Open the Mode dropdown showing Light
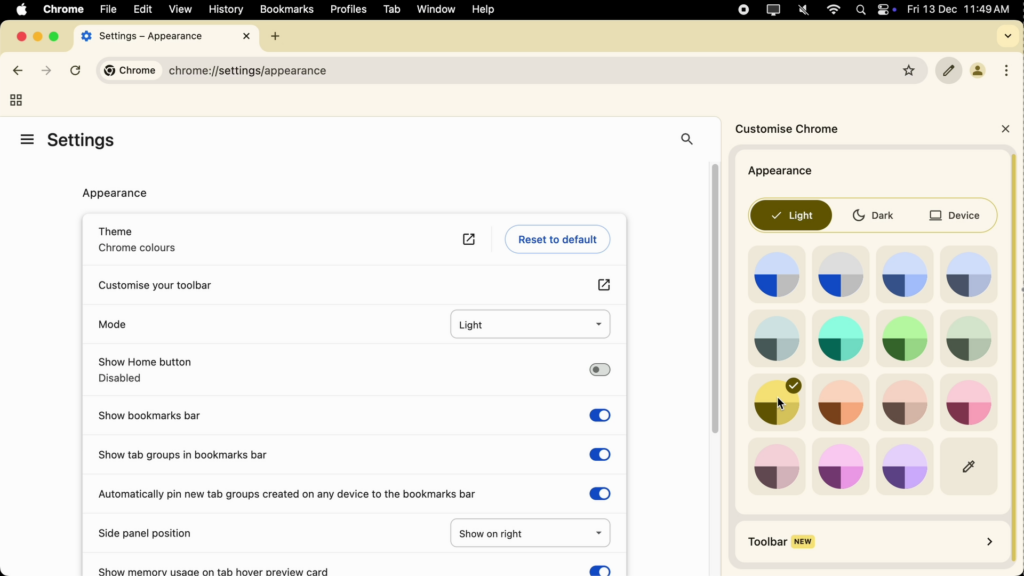 [530, 325]
